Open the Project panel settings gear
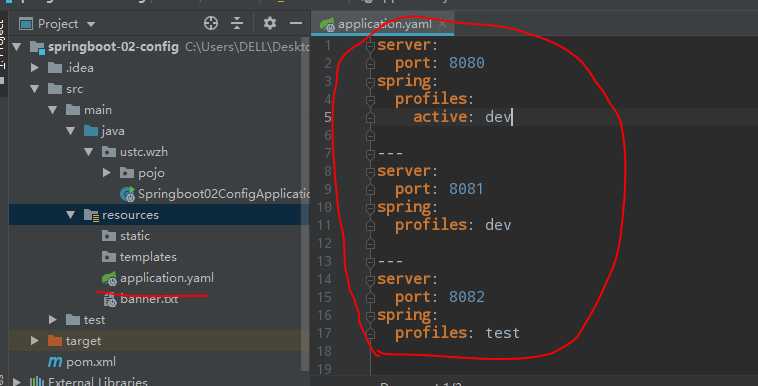Screen dimensions: 758x386 tap(270, 23)
